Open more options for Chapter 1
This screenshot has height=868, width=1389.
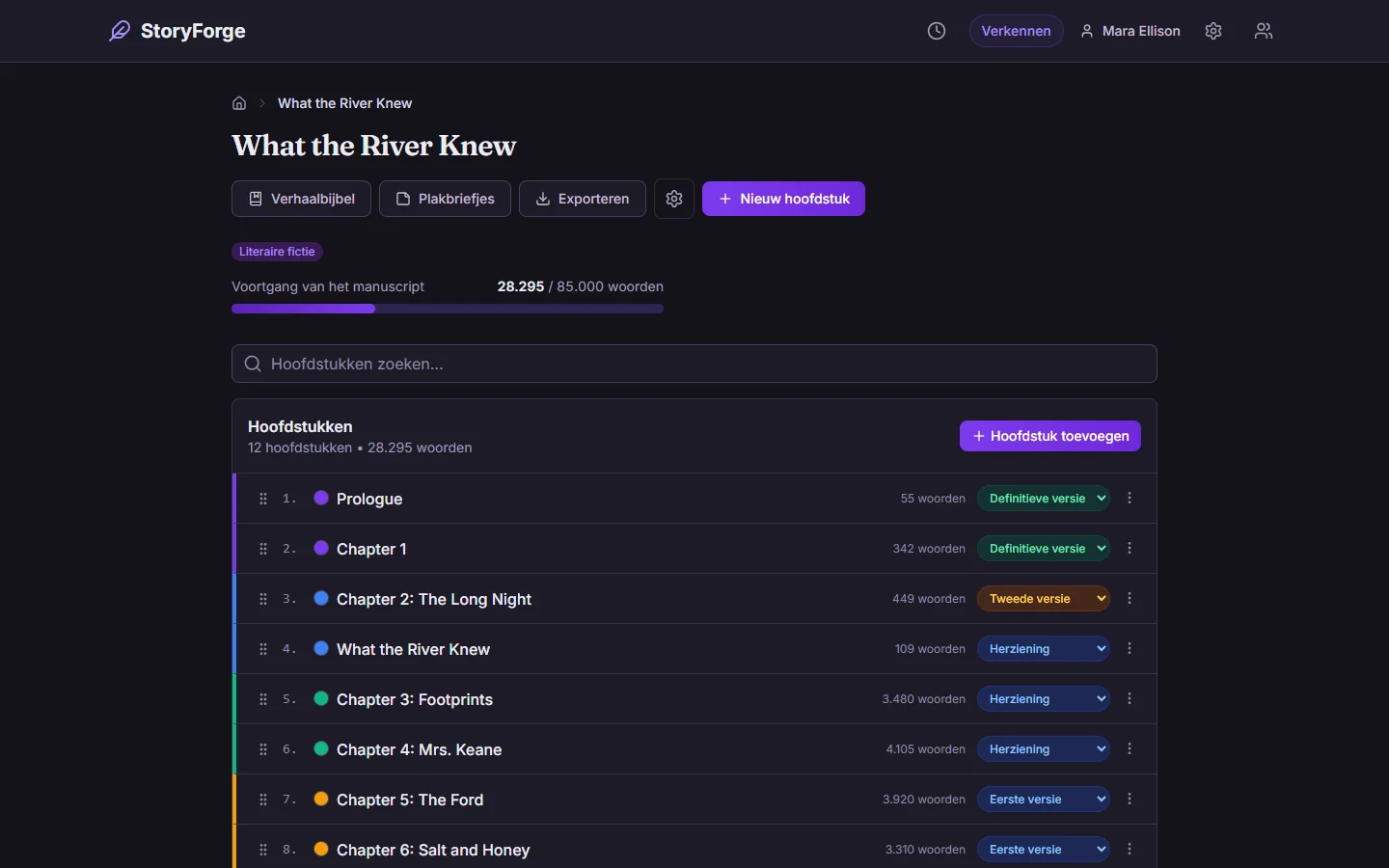tap(1130, 549)
